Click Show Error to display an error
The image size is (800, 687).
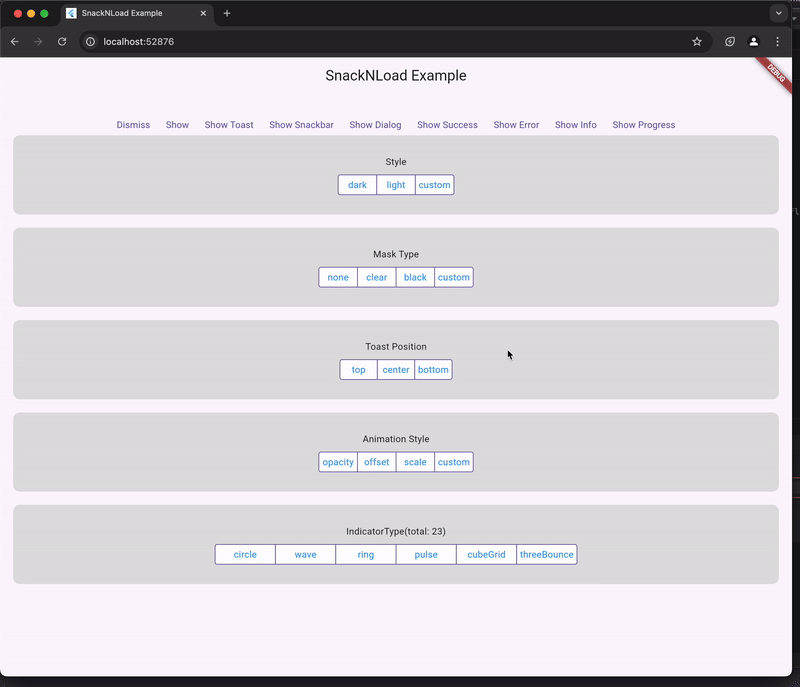516,124
